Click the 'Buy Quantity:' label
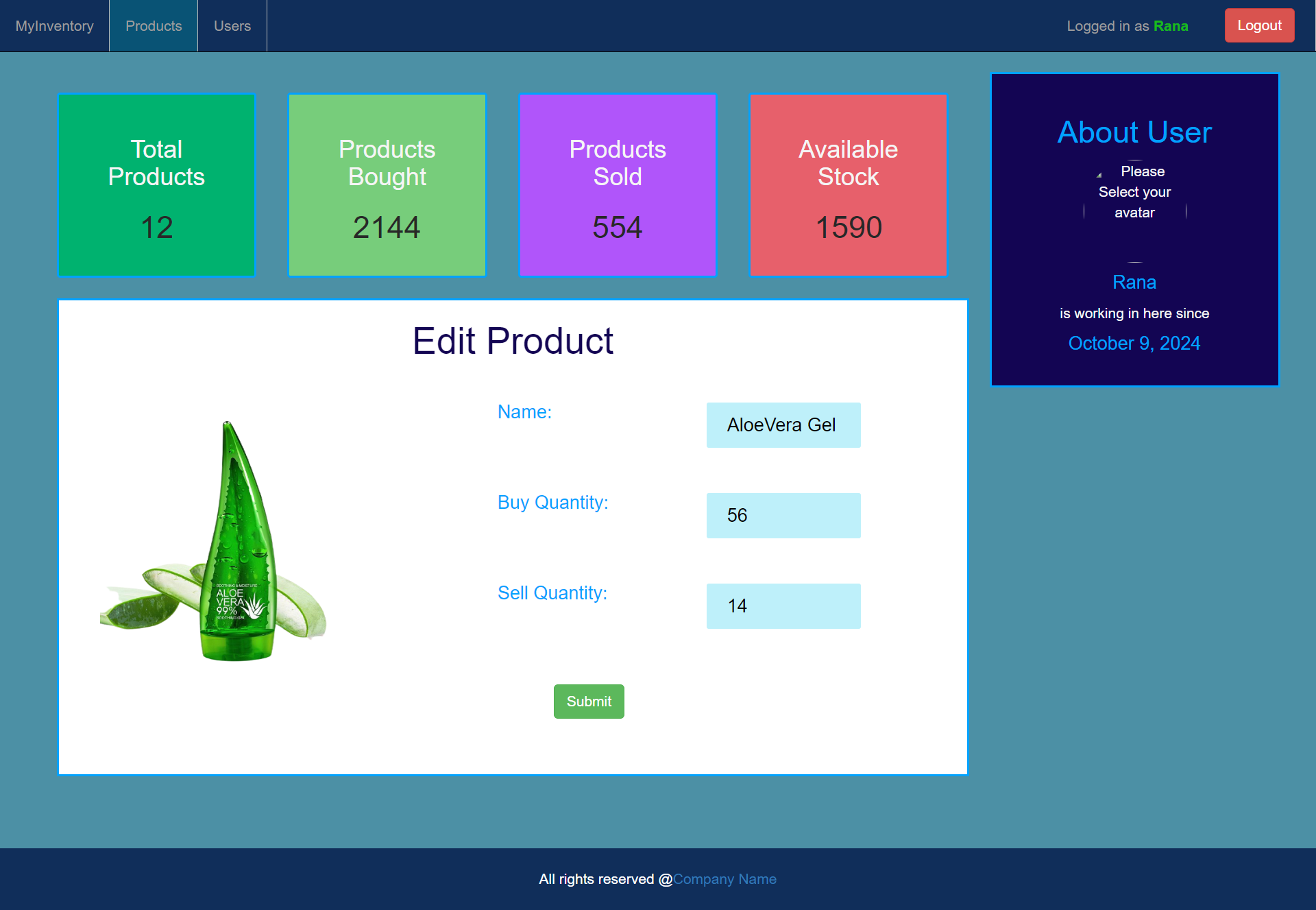1316x910 pixels. (x=552, y=503)
